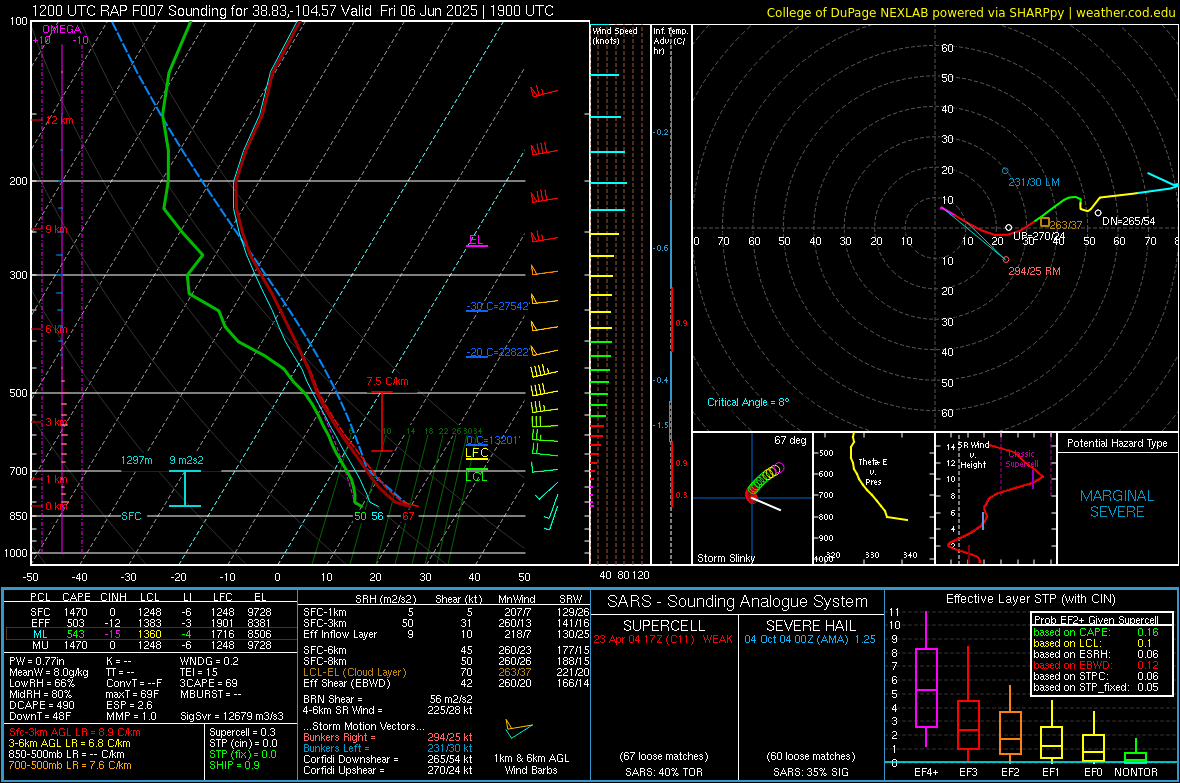Click the 'Supercell = 0.3' value
Screen dimensions: 1180x783
(x=242, y=732)
